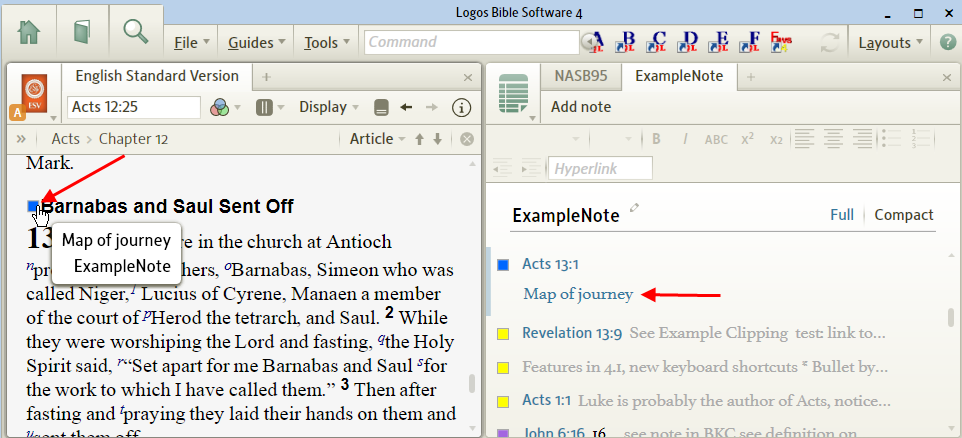The image size is (962, 438).
Task: Toggle superscript formatting
Action: tap(747, 139)
